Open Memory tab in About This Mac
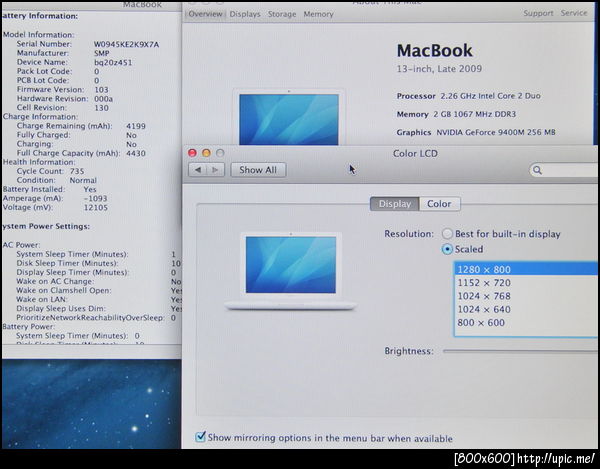The image size is (600, 469). click(318, 14)
